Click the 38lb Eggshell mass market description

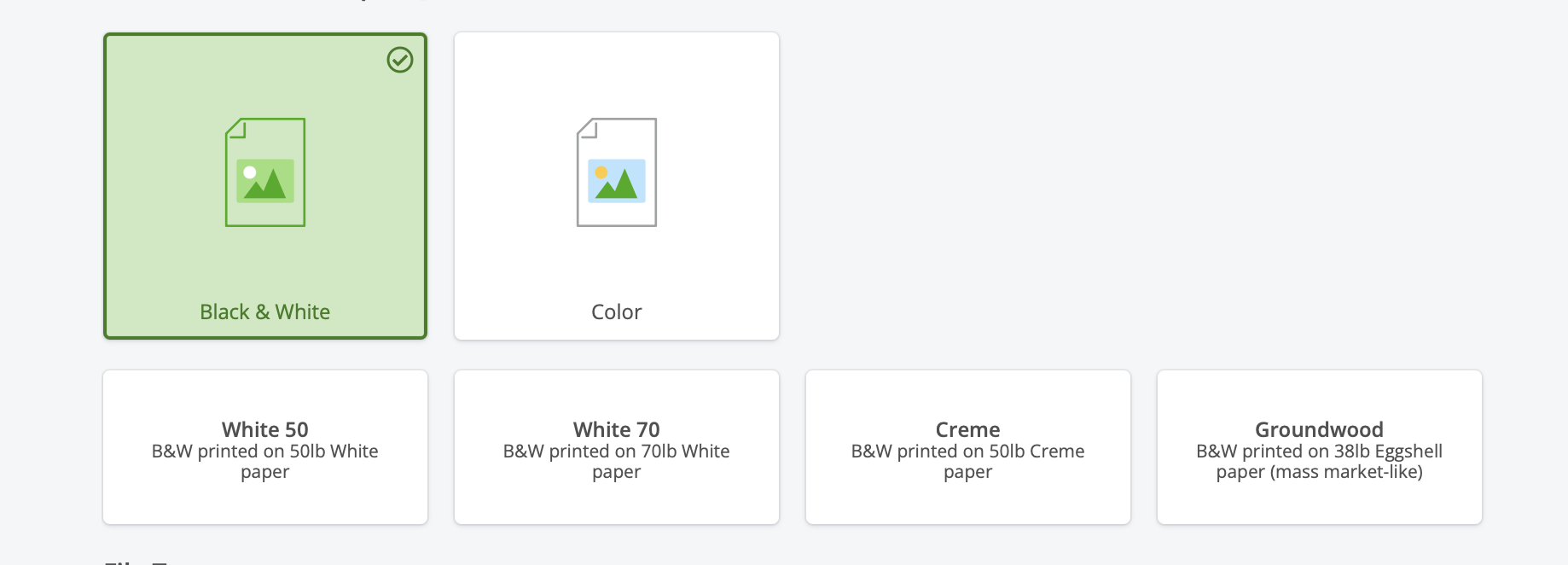pyautogui.click(x=1319, y=461)
